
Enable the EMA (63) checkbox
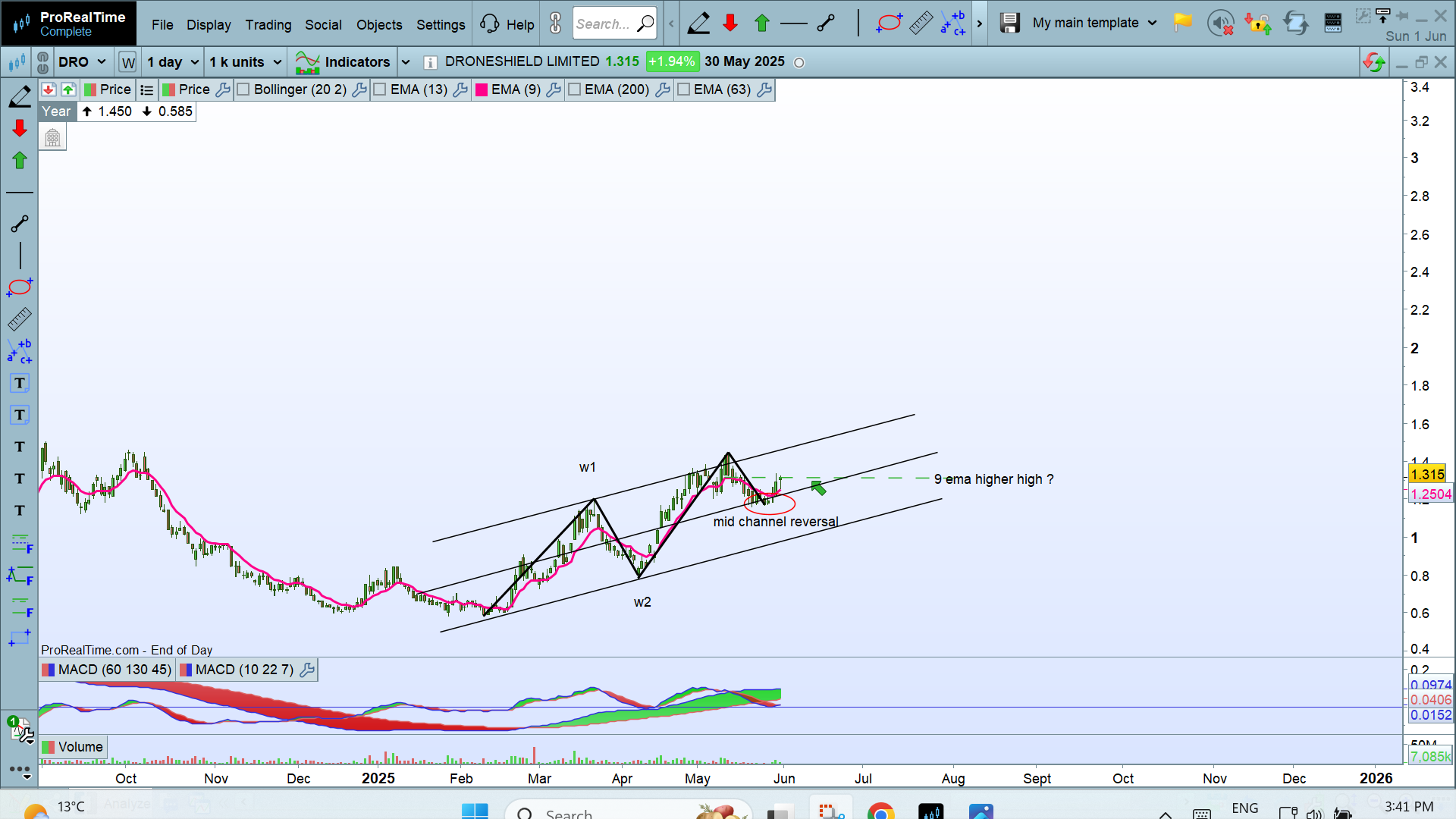point(683,89)
